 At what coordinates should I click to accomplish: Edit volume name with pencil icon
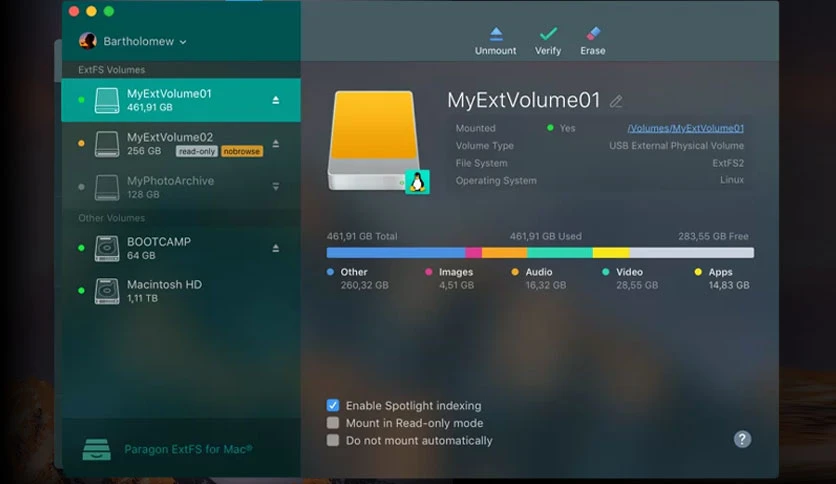[x=616, y=101]
